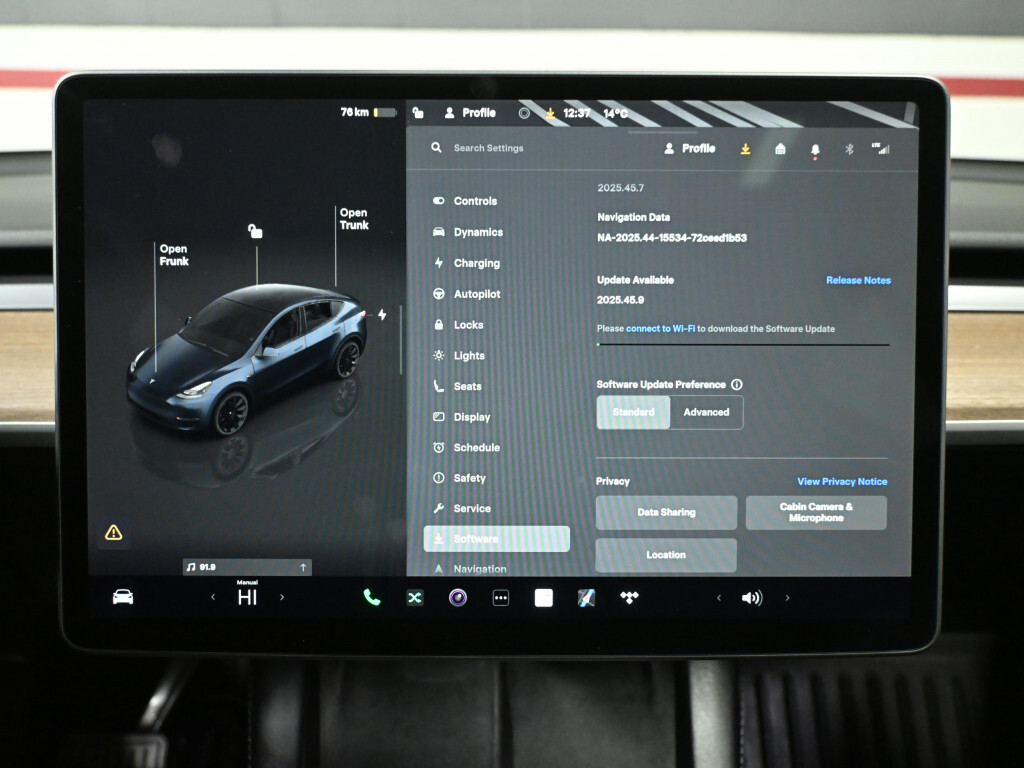The height and width of the screenshot is (768, 1024).
Task: Open Bluetooth settings from header
Action: [x=849, y=149]
